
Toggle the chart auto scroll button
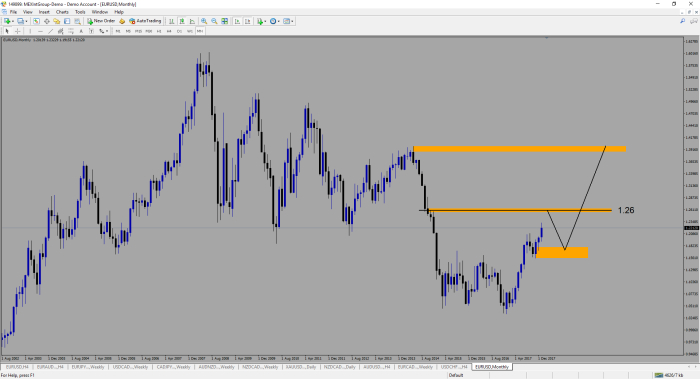237,21
